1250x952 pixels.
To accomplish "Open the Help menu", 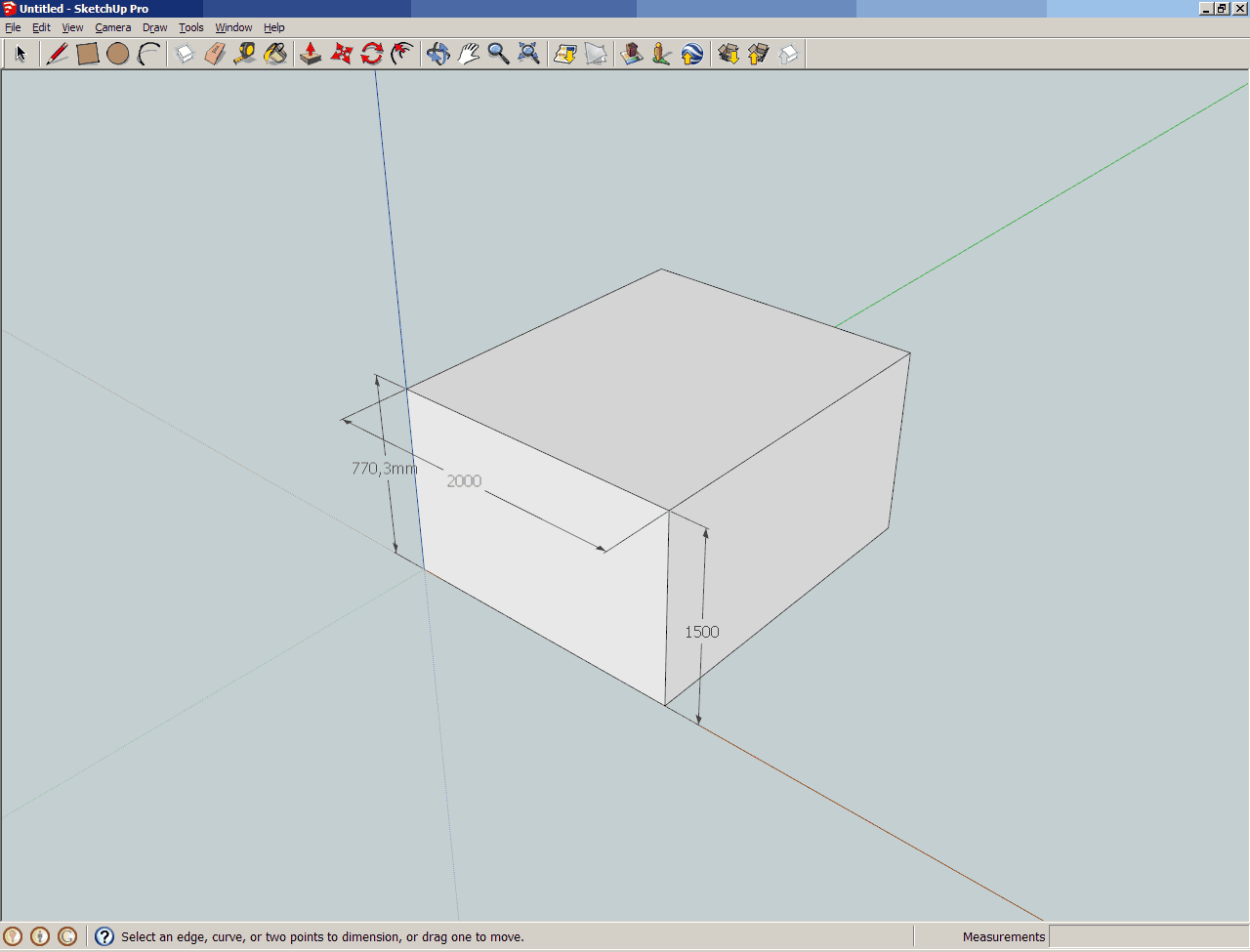I will [x=273, y=27].
